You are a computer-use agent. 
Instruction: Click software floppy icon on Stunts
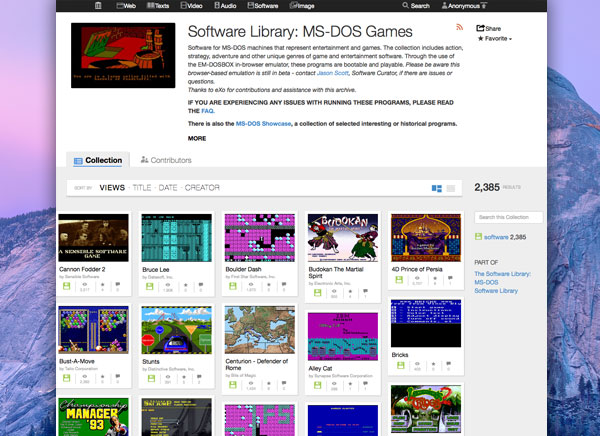151,378
